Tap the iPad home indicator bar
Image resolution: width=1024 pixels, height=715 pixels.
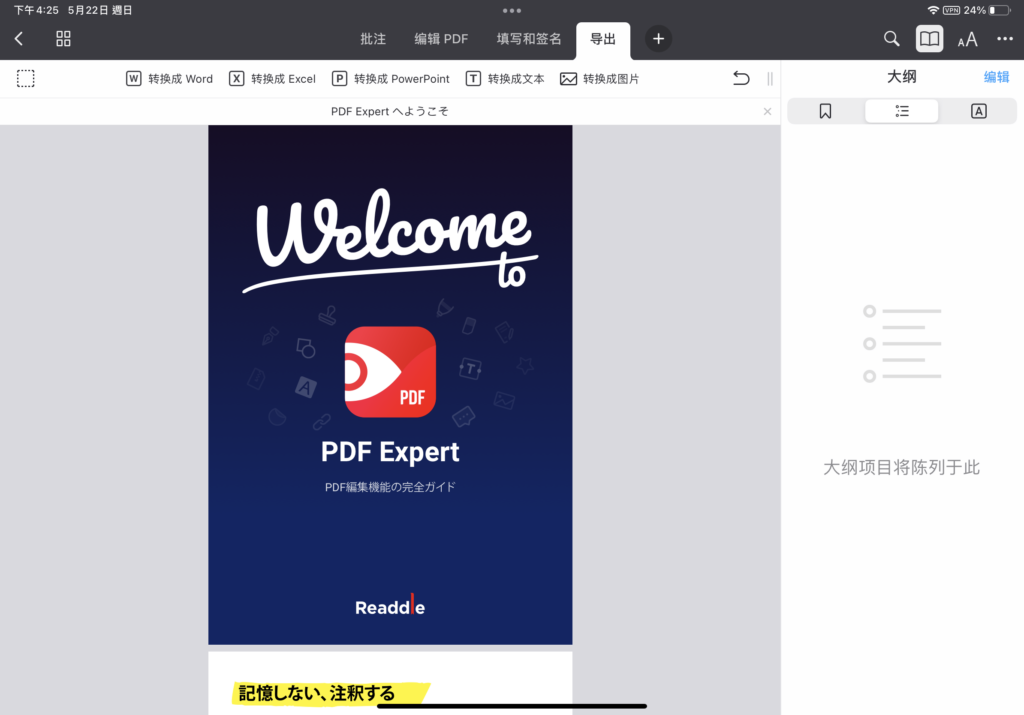point(512,706)
